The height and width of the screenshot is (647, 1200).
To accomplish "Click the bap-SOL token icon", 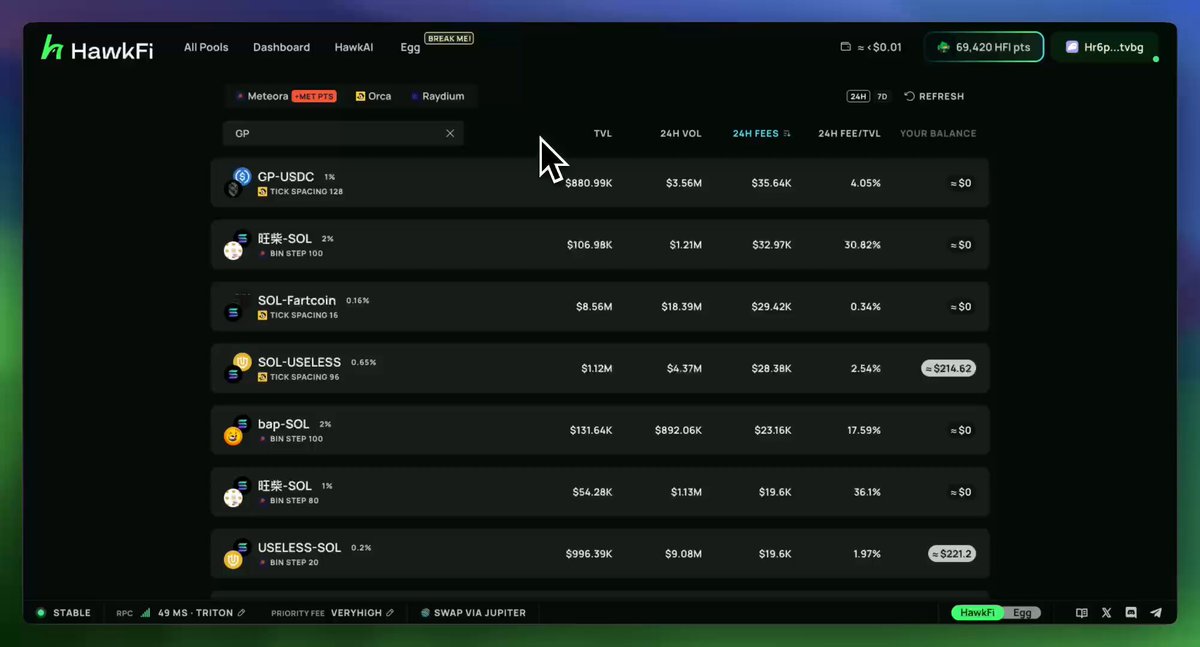I will pos(237,431).
